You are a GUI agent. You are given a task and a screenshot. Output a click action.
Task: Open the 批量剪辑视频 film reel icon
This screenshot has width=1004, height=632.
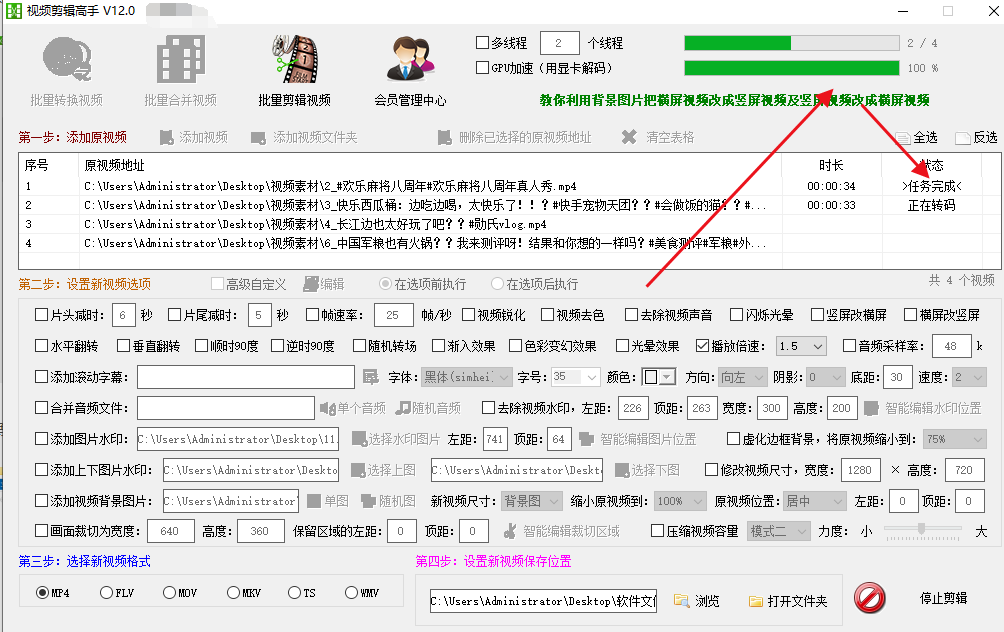(295, 59)
